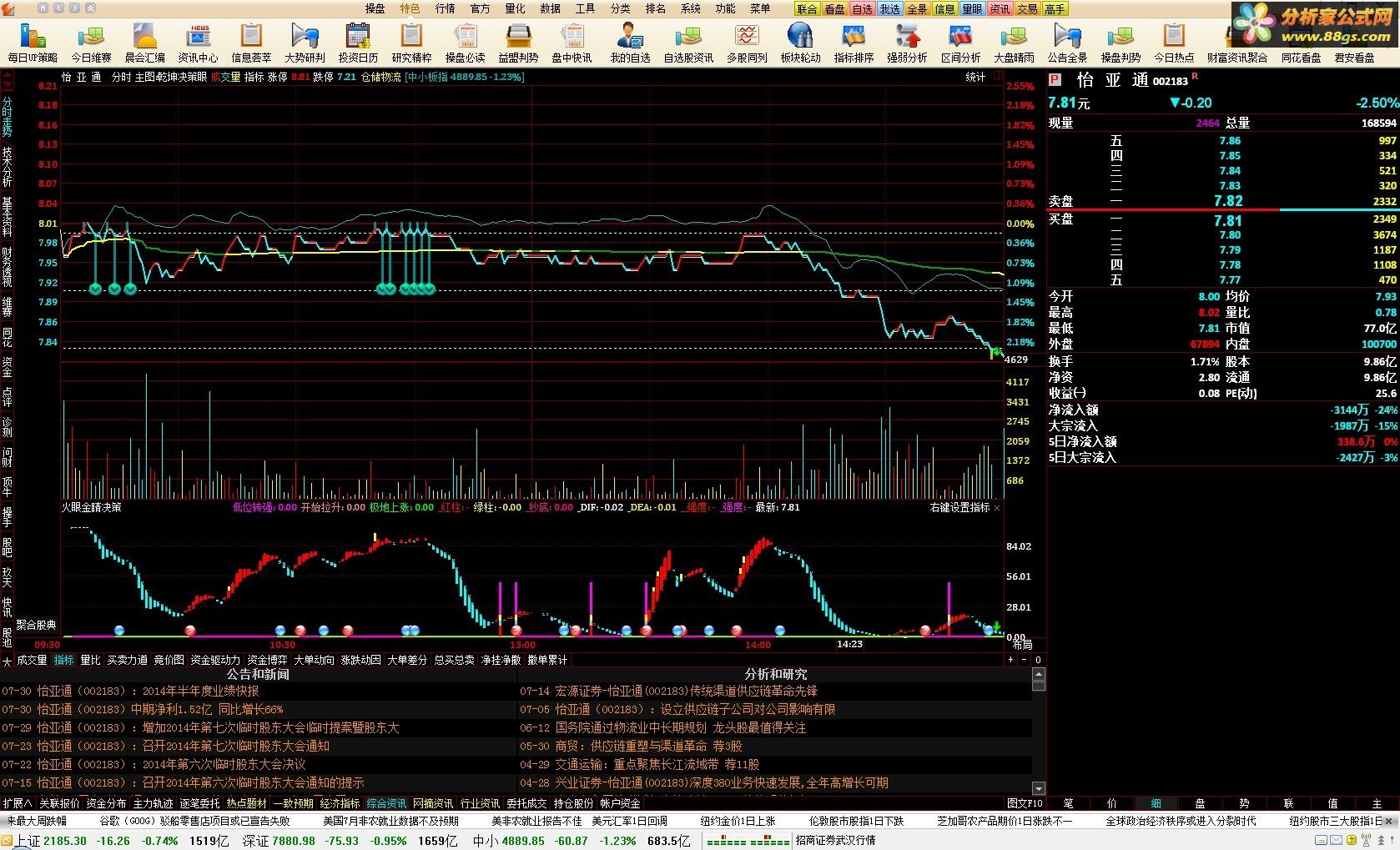Open the 行情 menu
The image size is (1400, 850).
pos(445,8)
